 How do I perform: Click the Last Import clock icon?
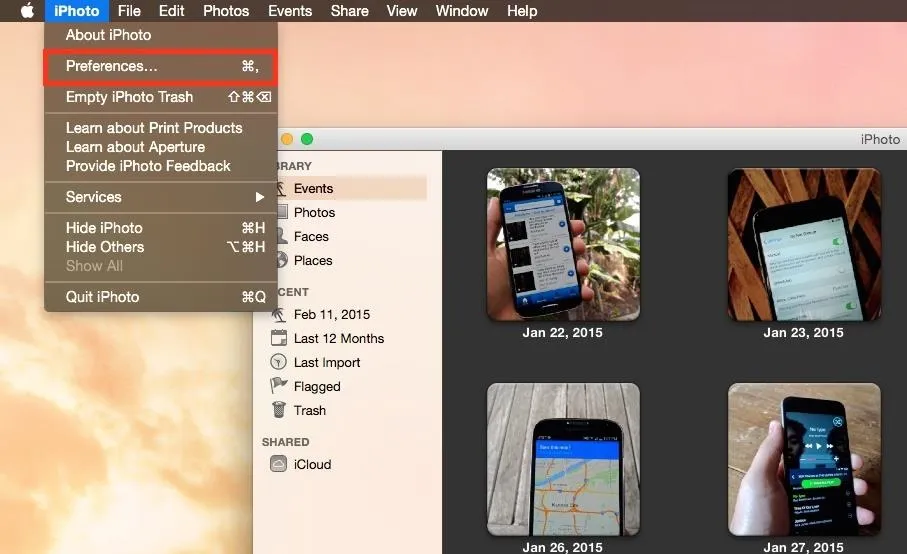click(278, 362)
